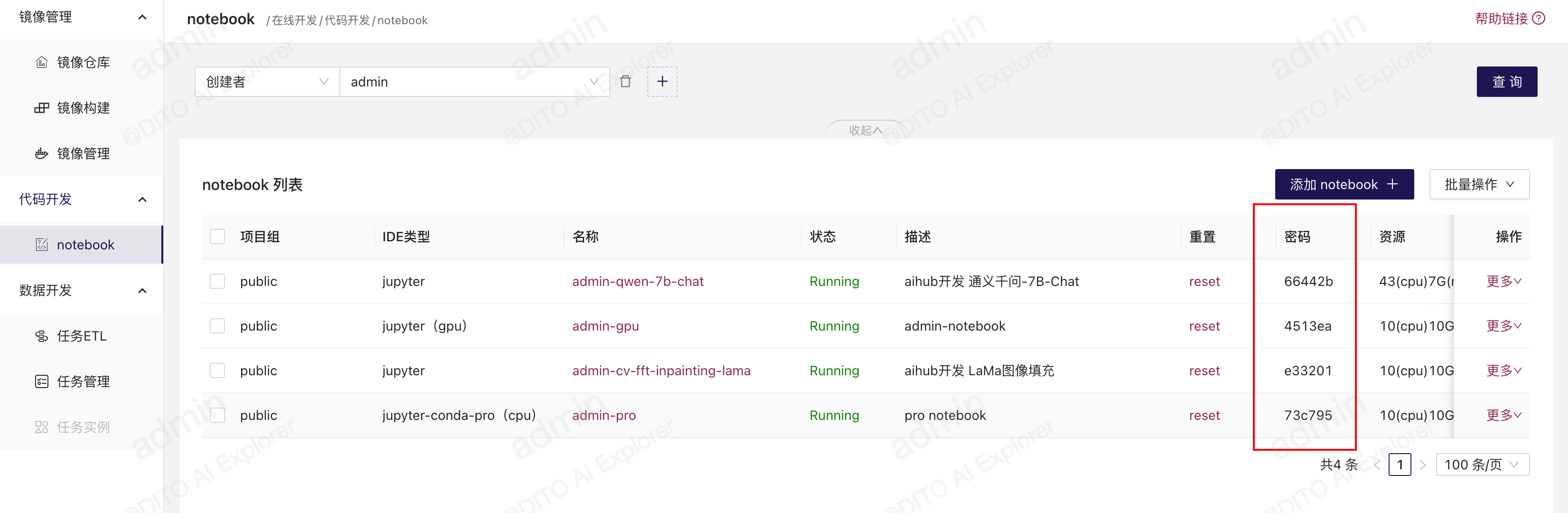The image size is (1568, 513).
Task: Click the jupyter-conda-pro（cpu） cell
Action: (x=459, y=415)
